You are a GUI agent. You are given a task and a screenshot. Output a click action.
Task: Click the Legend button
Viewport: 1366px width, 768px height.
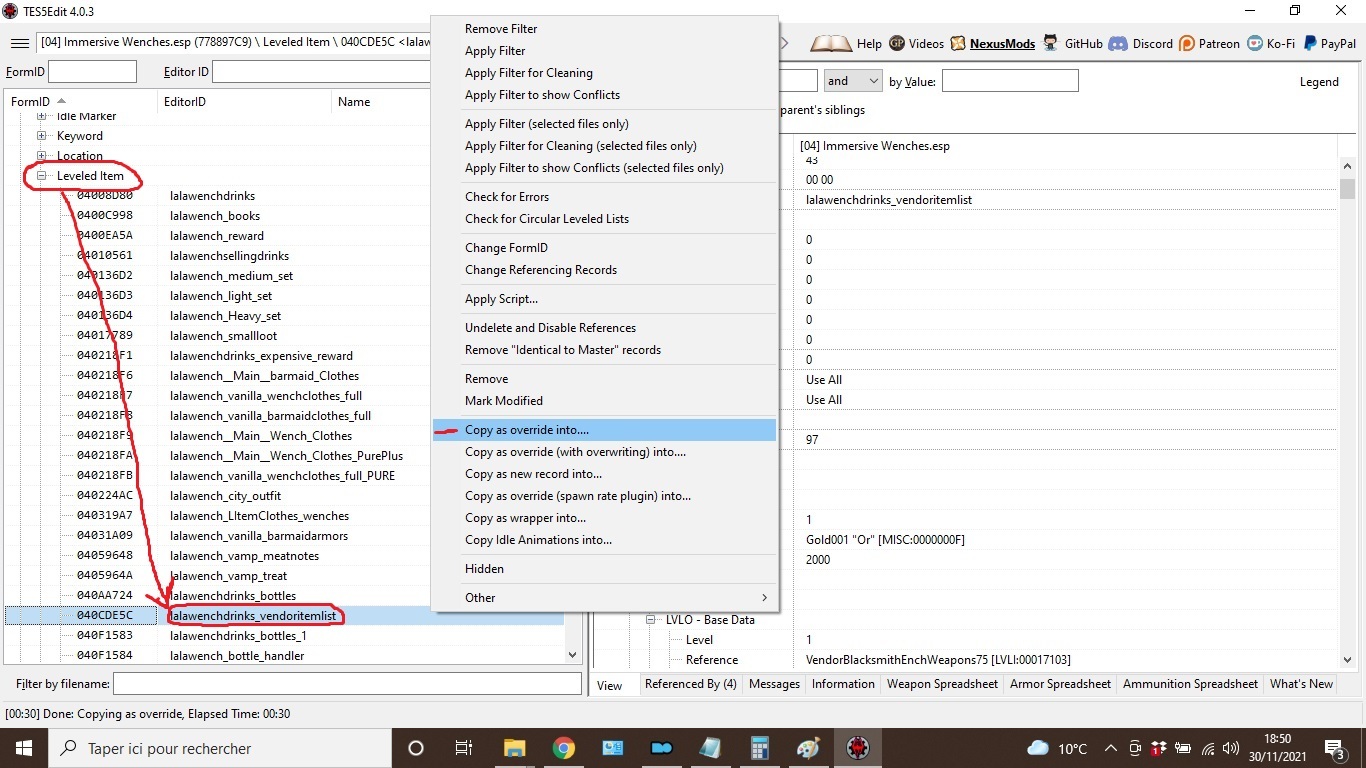coord(1318,82)
